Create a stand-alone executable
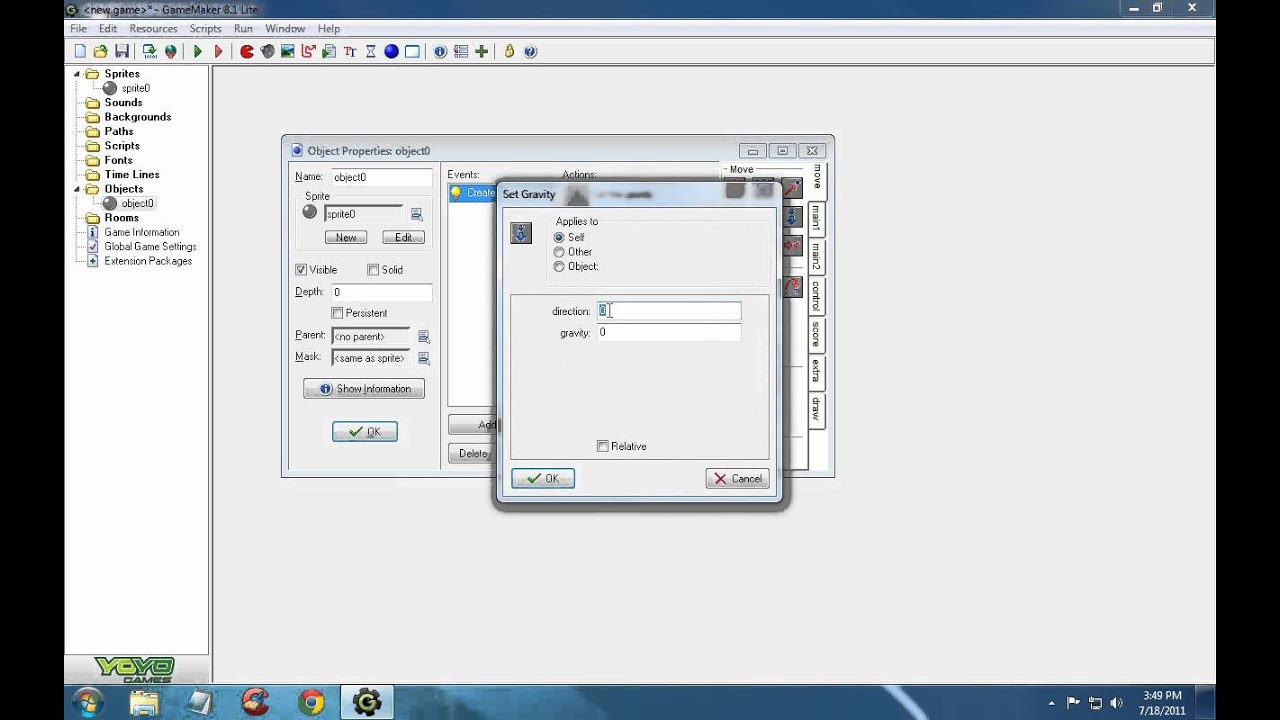 point(150,51)
